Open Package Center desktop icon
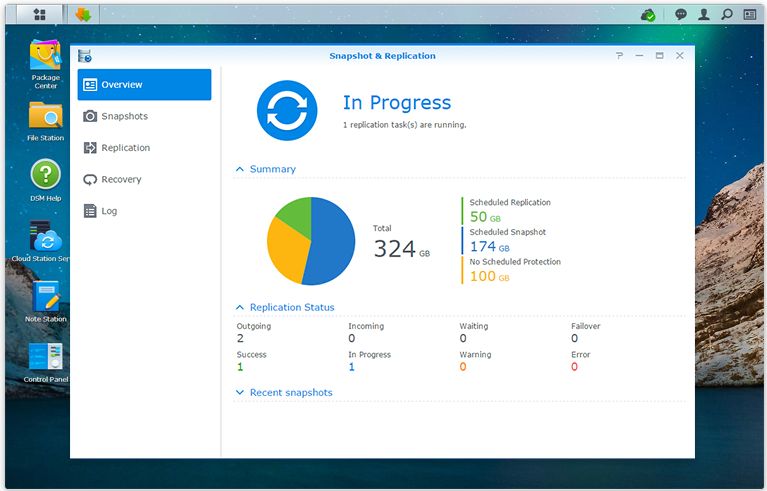The height and width of the screenshot is (491, 767). 45,57
